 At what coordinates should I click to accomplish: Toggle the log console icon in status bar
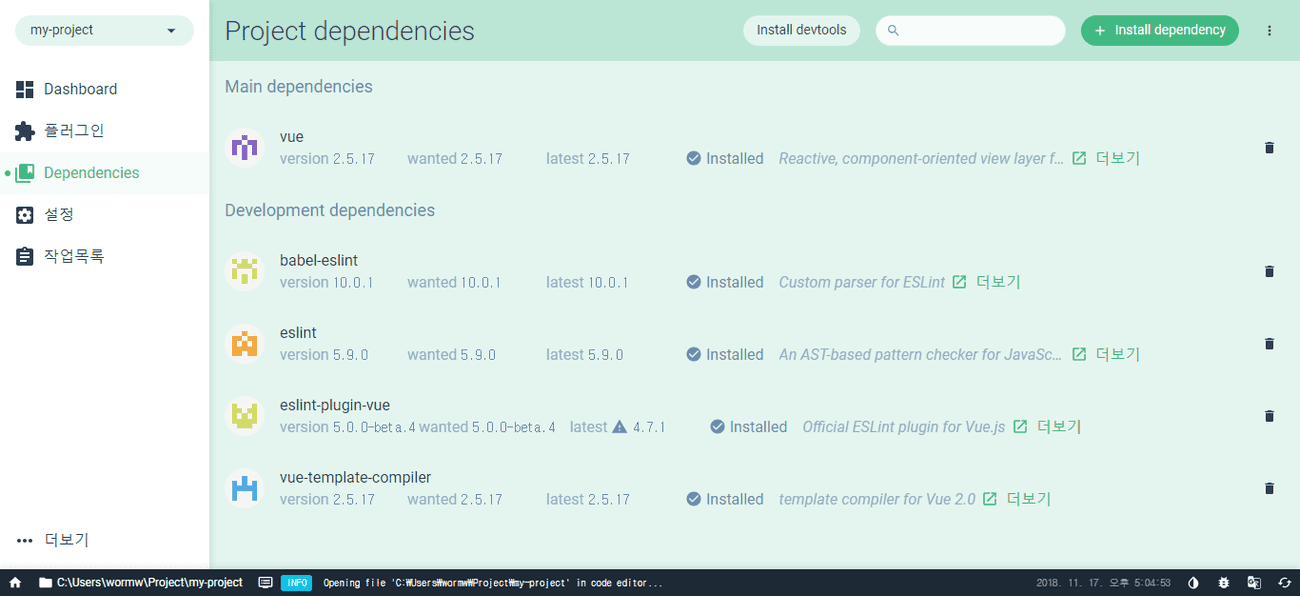(265, 583)
